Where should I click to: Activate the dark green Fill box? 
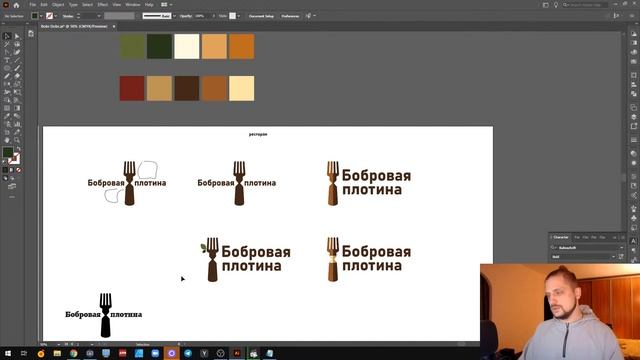(8, 152)
